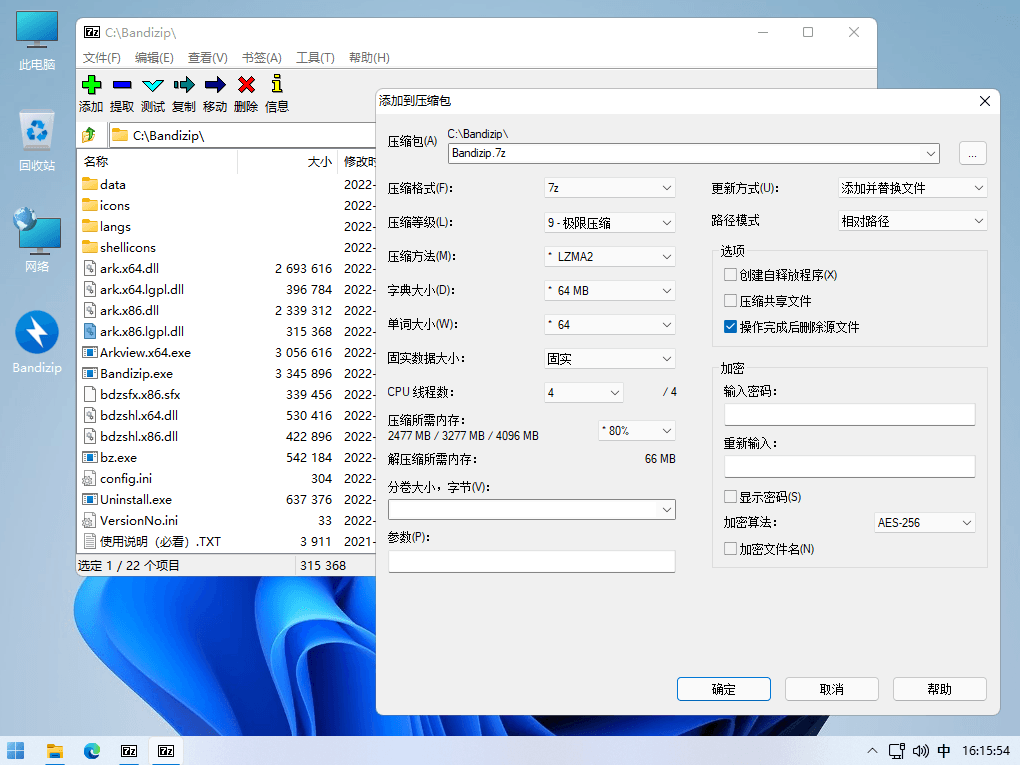Click the up-folder icon beside address bar
Screen dimensions: 1020x765
(89, 135)
